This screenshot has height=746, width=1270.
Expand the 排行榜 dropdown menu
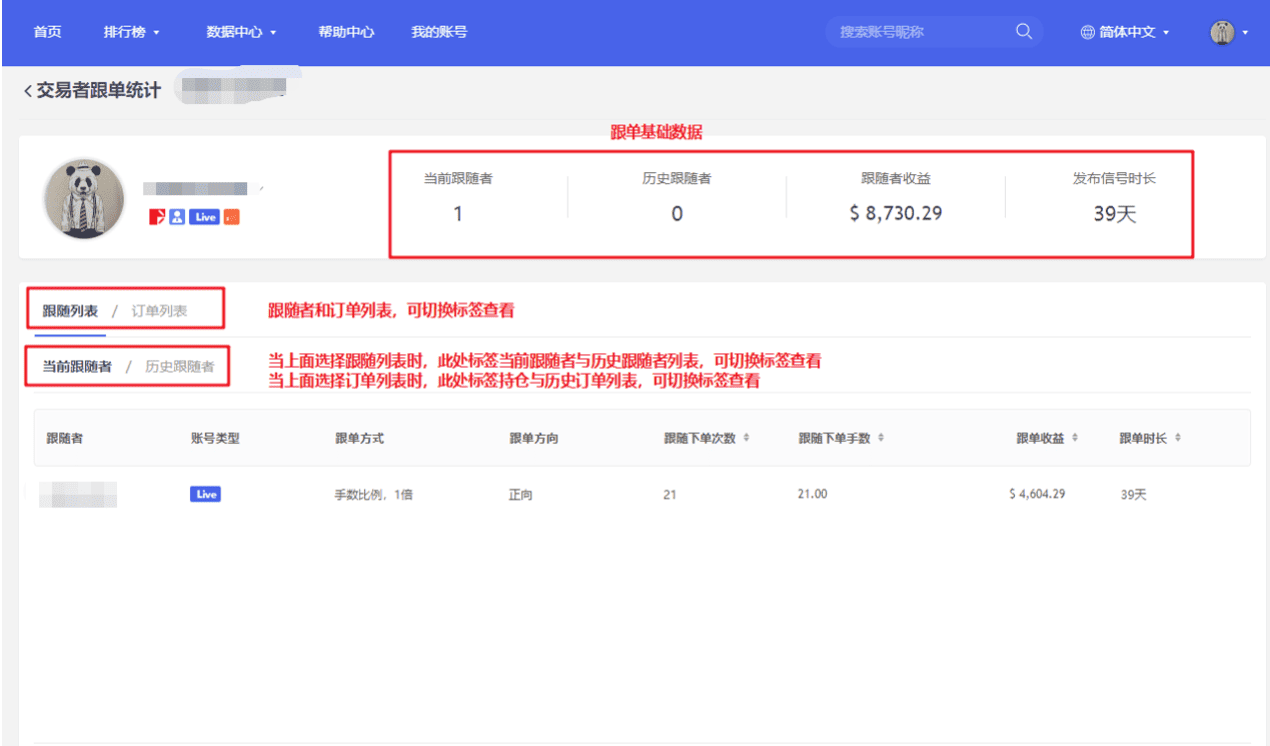131,32
